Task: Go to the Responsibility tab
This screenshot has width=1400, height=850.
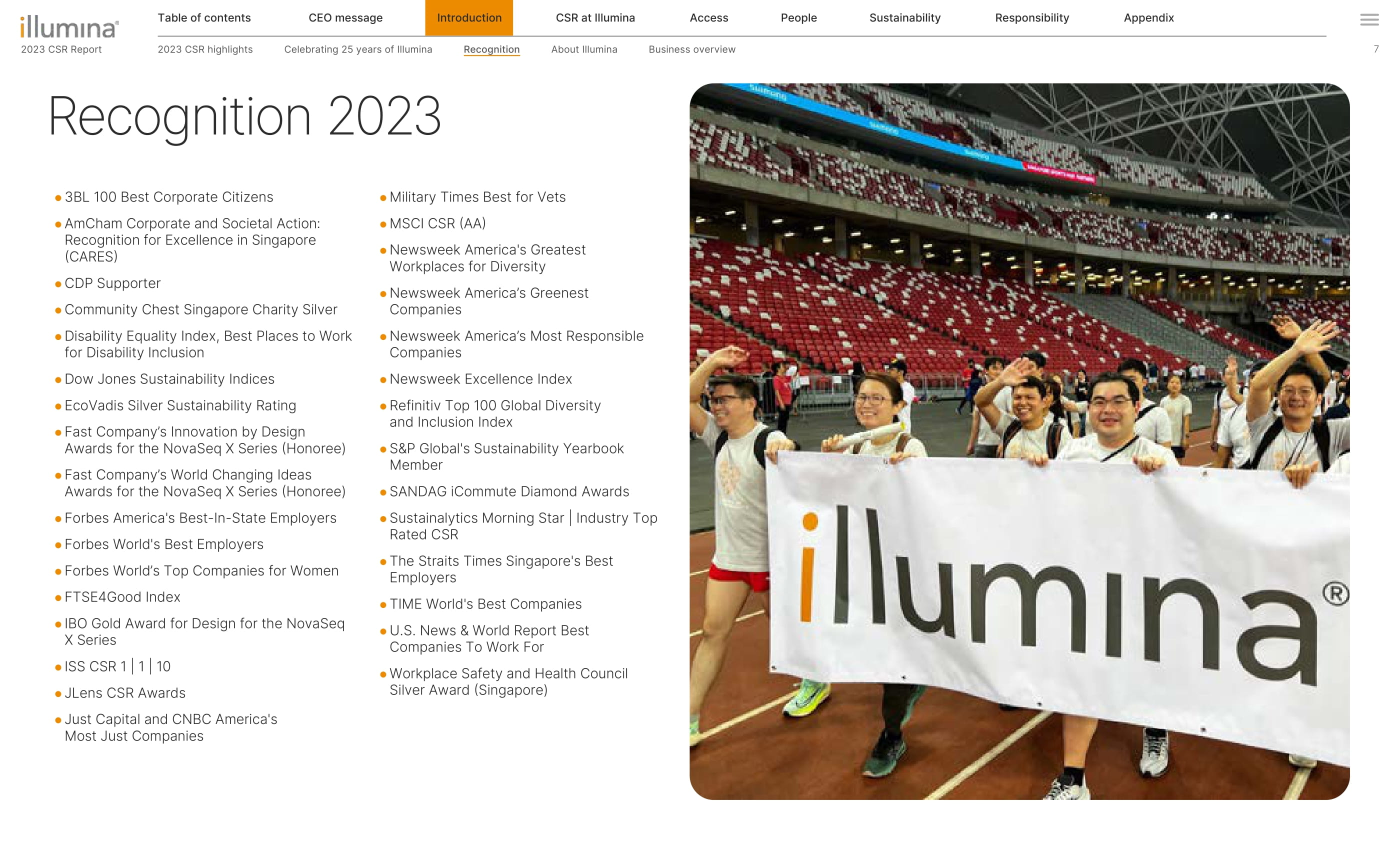Action: [1032, 17]
